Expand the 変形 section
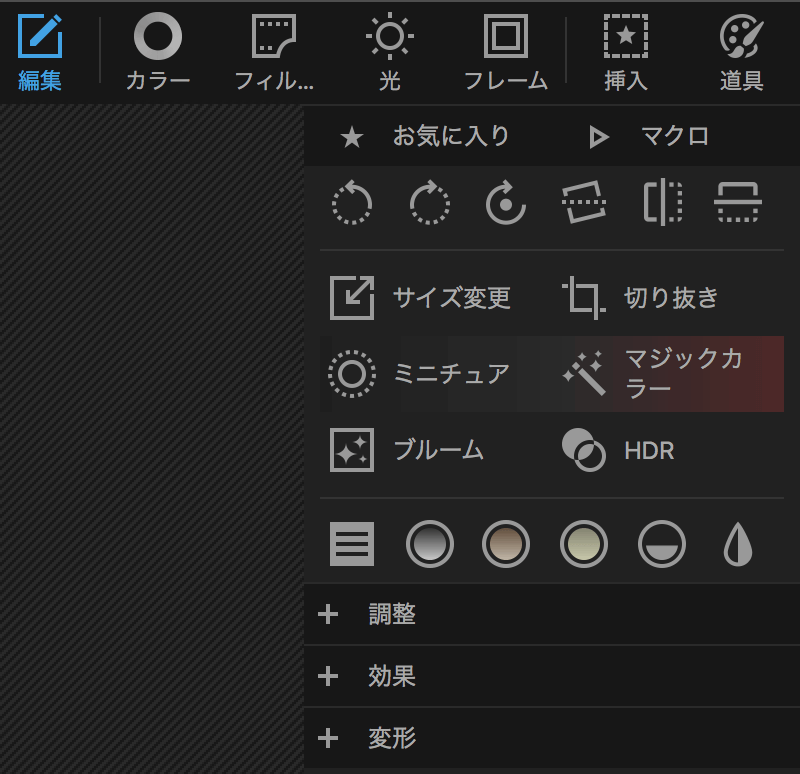Image resolution: width=800 pixels, height=774 pixels. 391,739
